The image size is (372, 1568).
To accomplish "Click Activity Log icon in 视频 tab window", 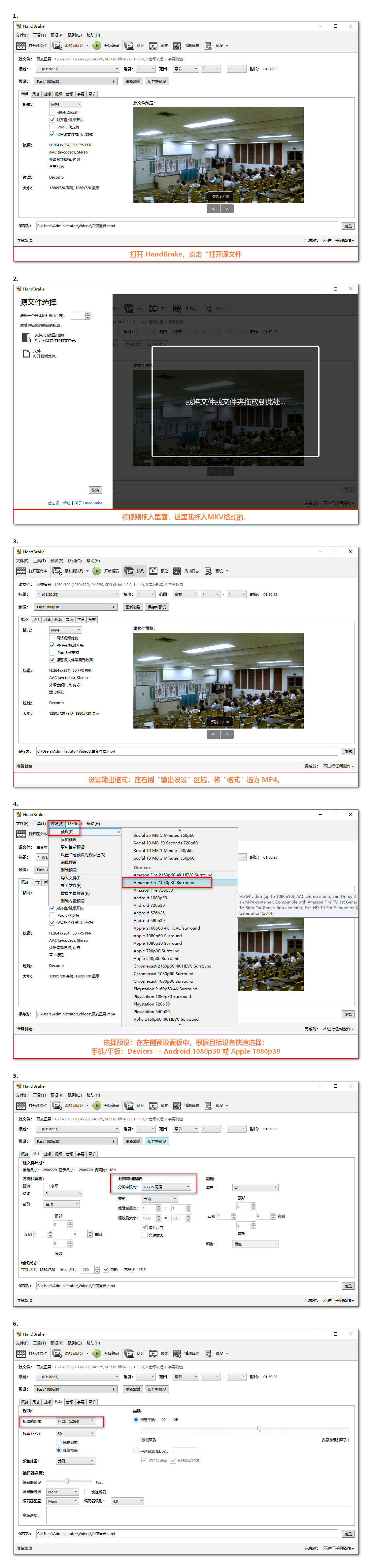I will point(177,1353).
